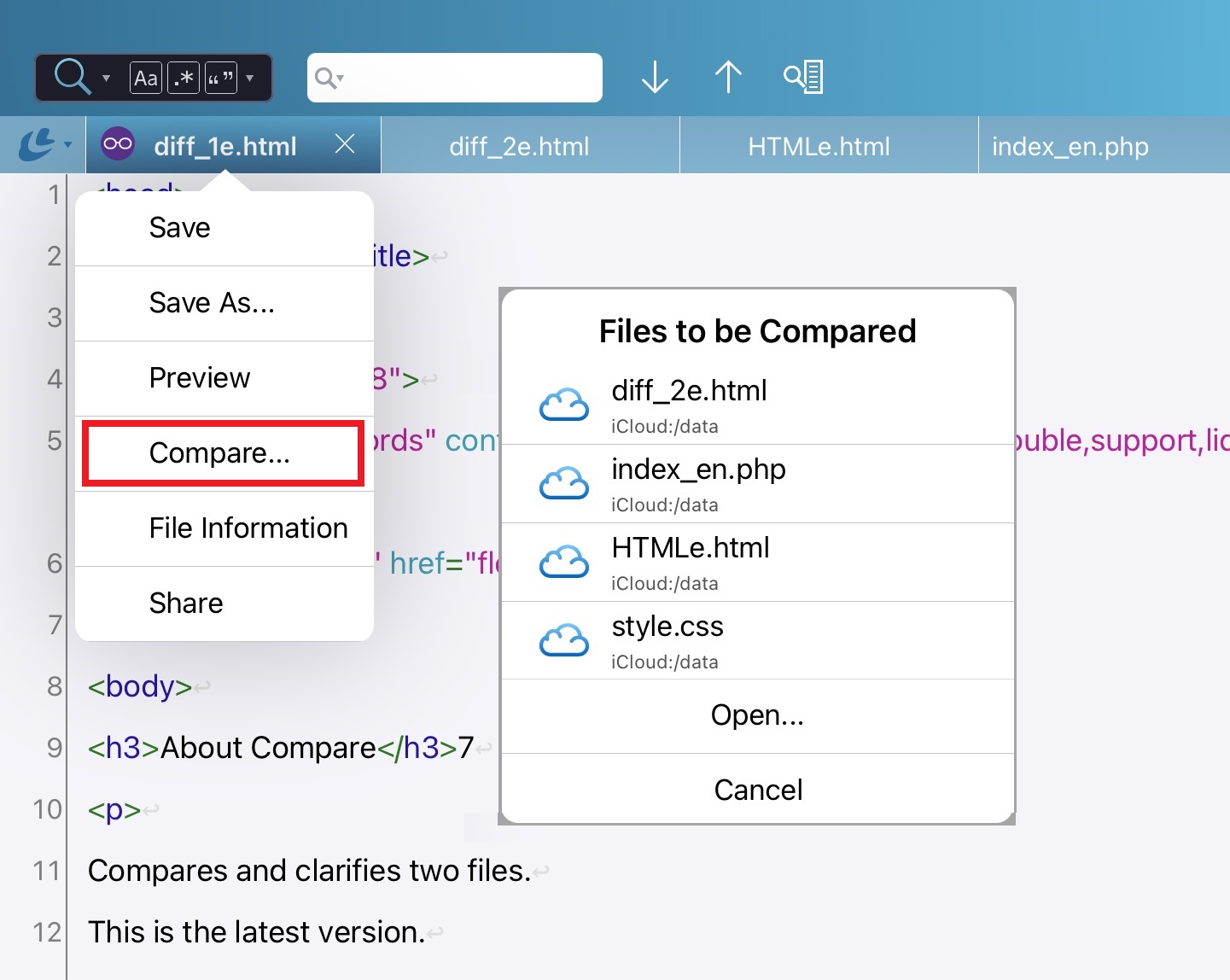
Task: Toggle case-sensitive Aa search option
Action: [146, 79]
